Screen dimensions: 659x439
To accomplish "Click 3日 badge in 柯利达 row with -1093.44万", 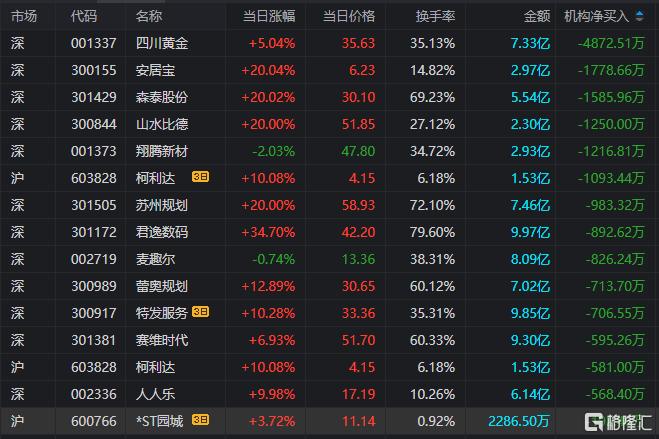I will click(x=201, y=177).
